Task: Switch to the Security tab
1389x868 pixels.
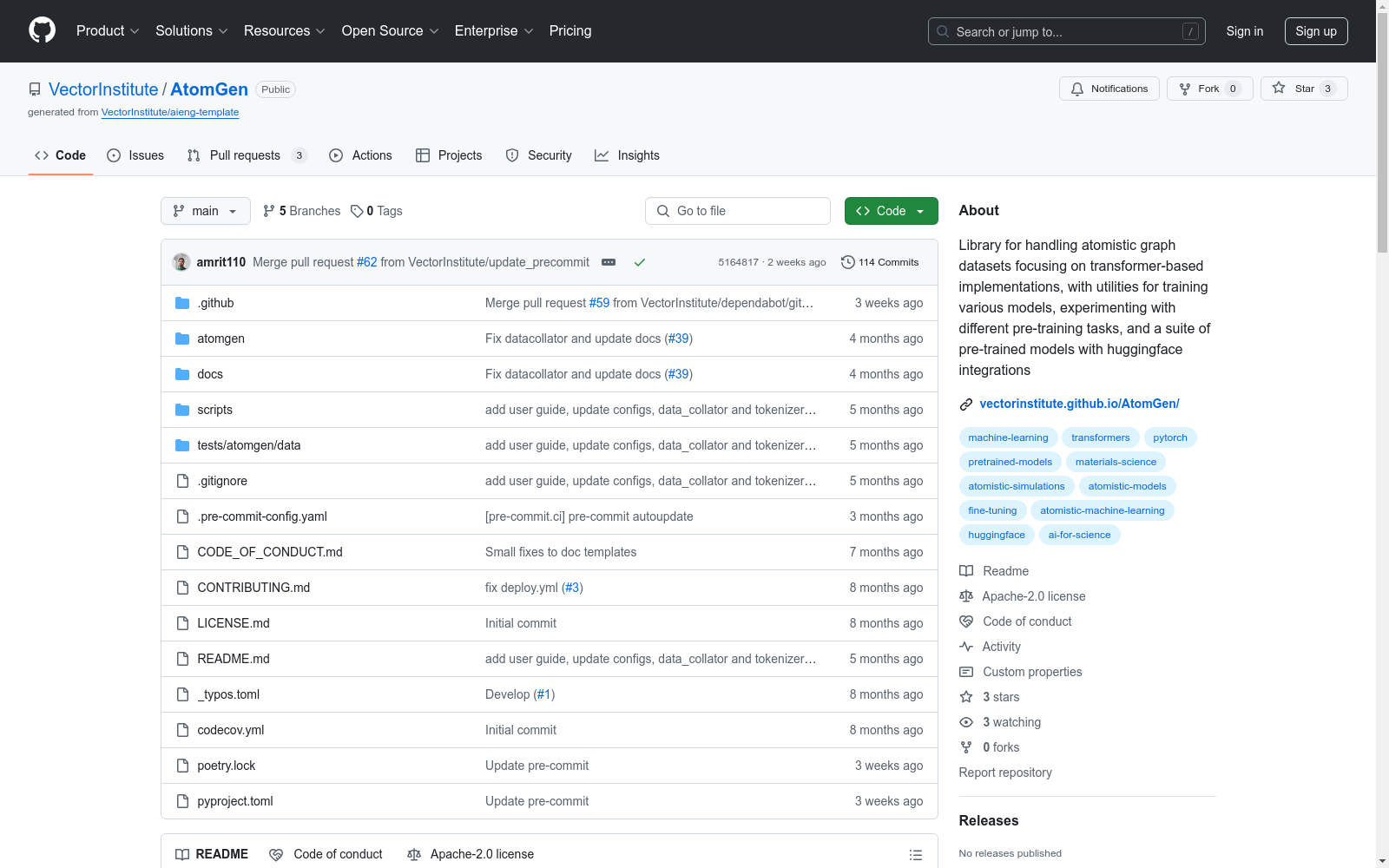Action: [x=539, y=155]
